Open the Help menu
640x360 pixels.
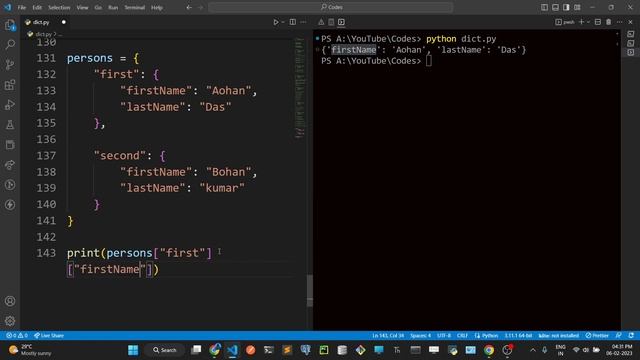click(x=157, y=7)
